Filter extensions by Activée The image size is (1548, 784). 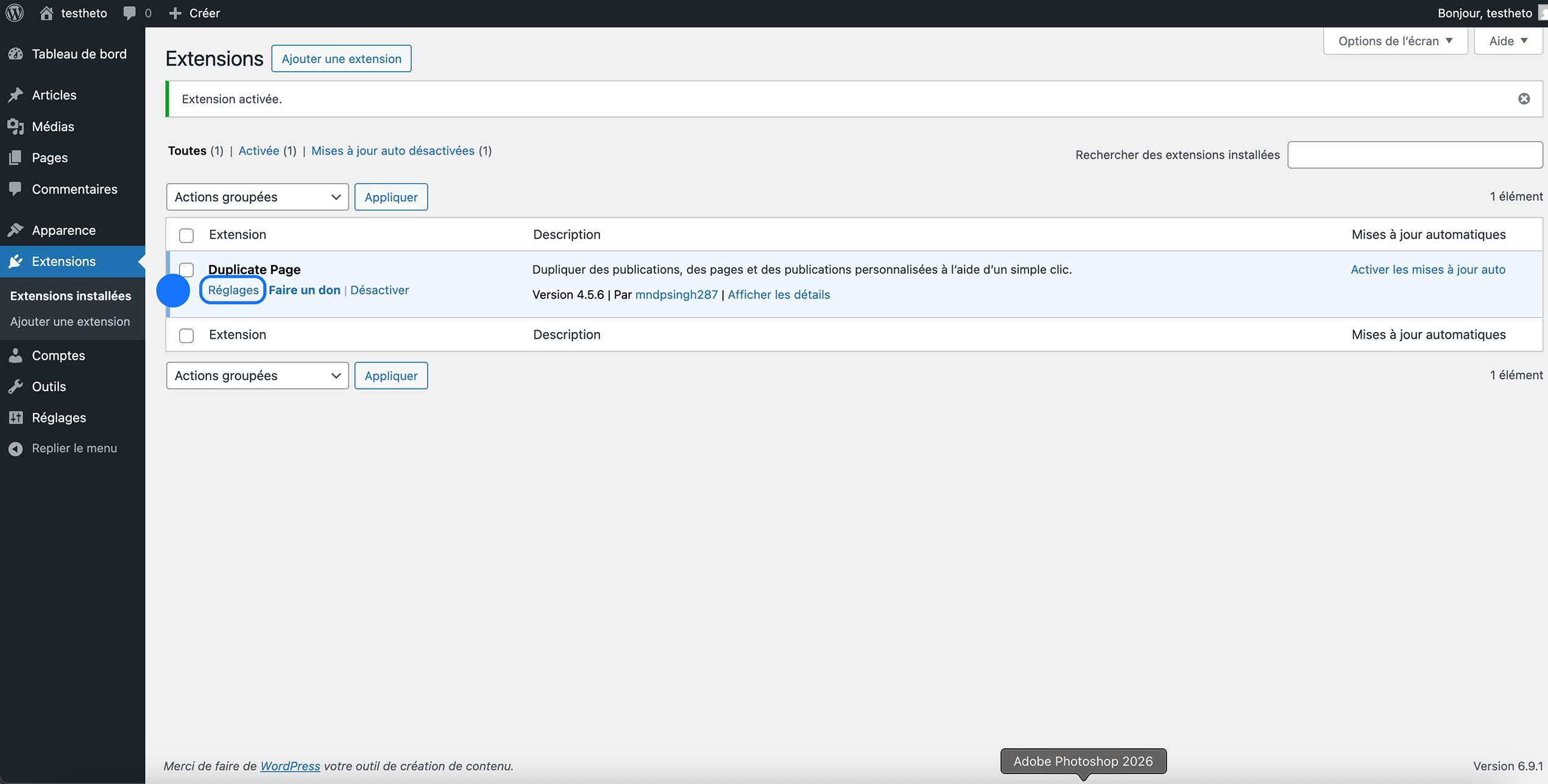coord(258,150)
